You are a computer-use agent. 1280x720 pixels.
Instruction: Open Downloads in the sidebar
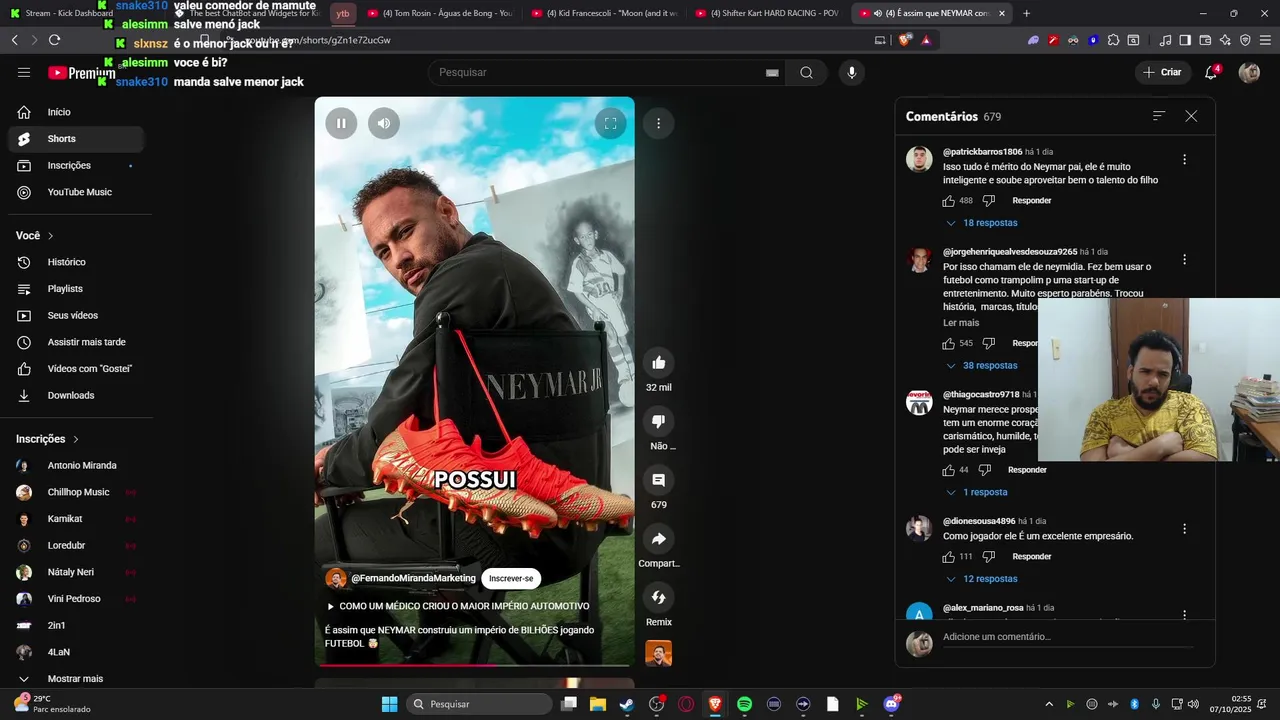(75, 395)
